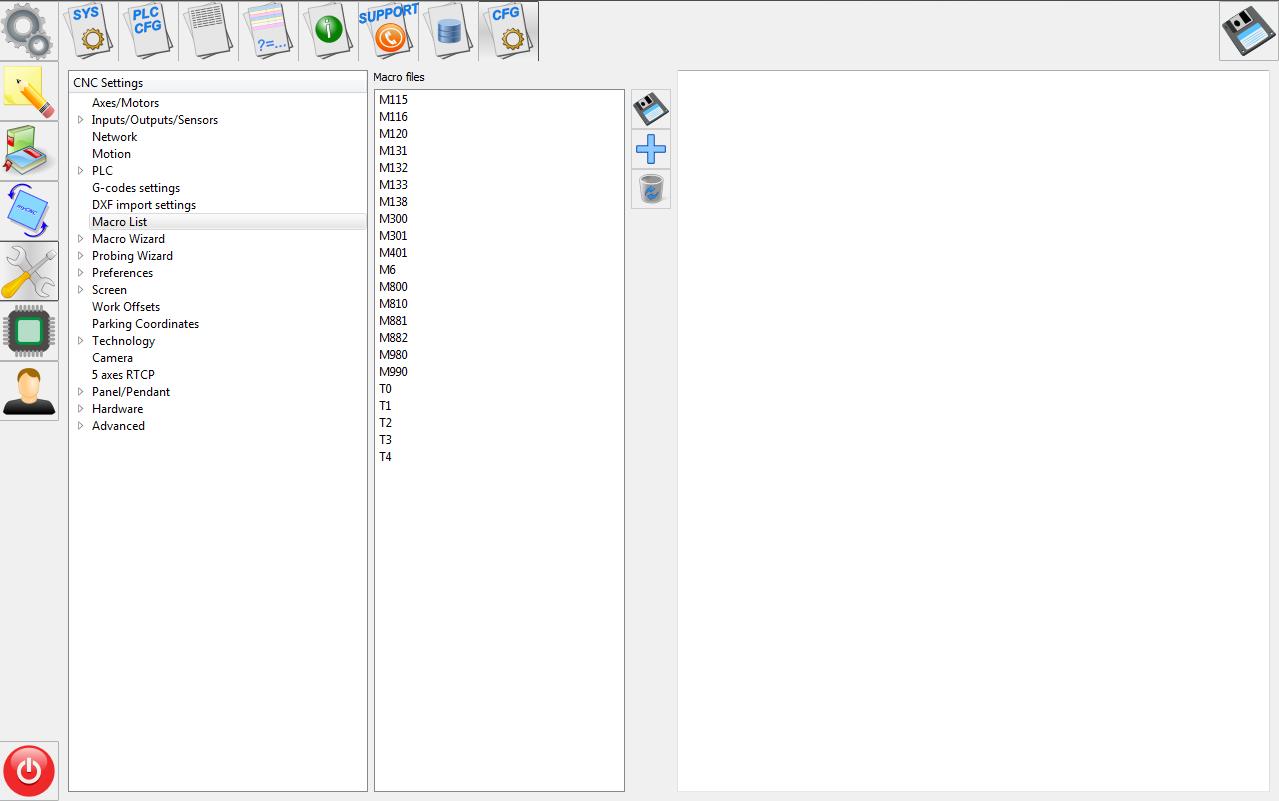Expand the Macro Wizard tree node
The height and width of the screenshot is (801, 1279).
click(81, 239)
